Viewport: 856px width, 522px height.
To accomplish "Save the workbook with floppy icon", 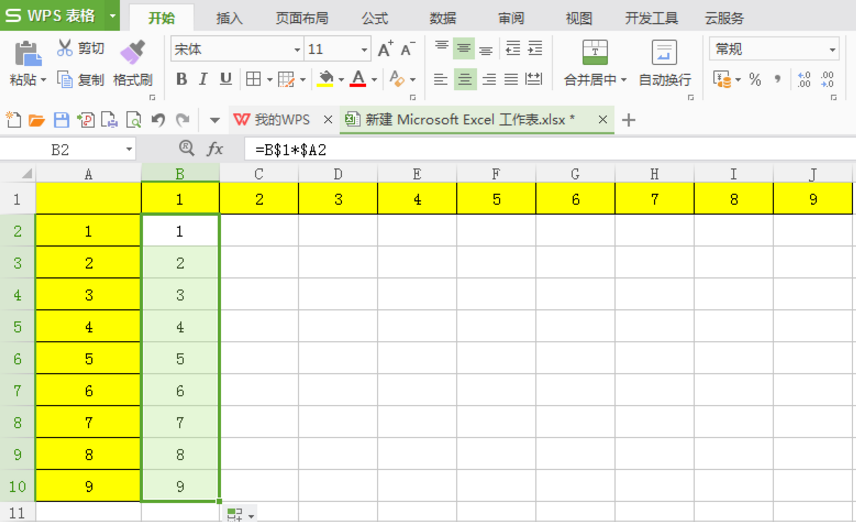I will tap(61, 120).
